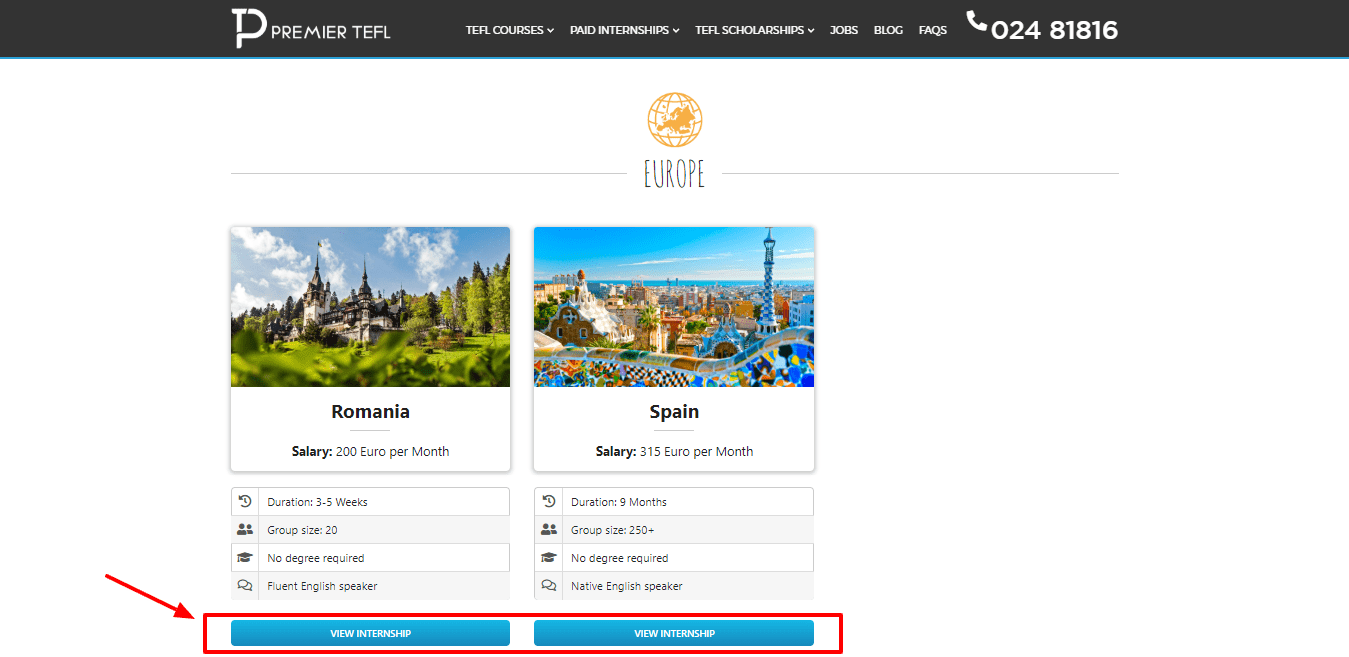Click the group size icon on Romania card
This screenshot has width=1349, height=657.
(x=246, y=529)
